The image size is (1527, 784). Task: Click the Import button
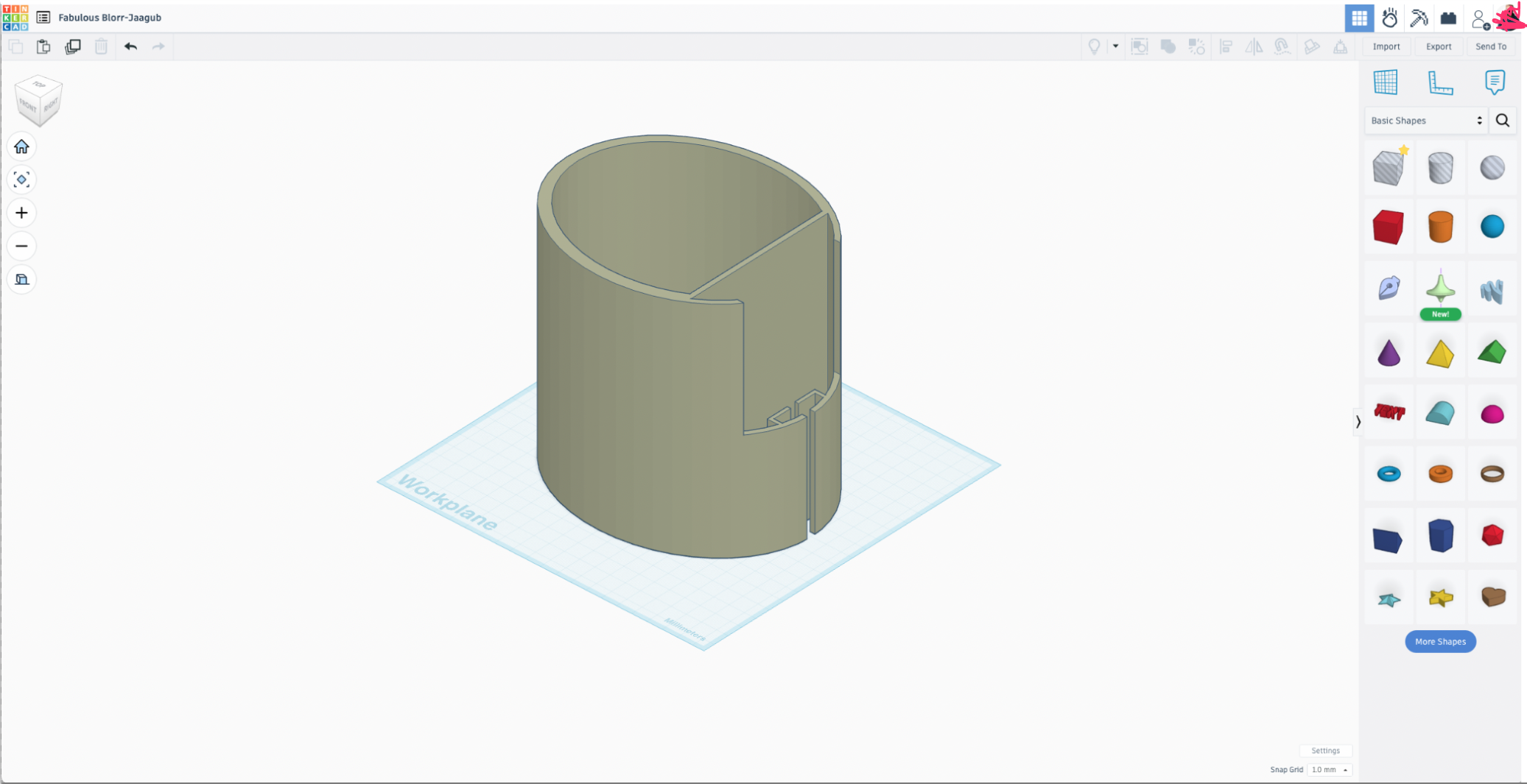click(x=1386, y=46)
